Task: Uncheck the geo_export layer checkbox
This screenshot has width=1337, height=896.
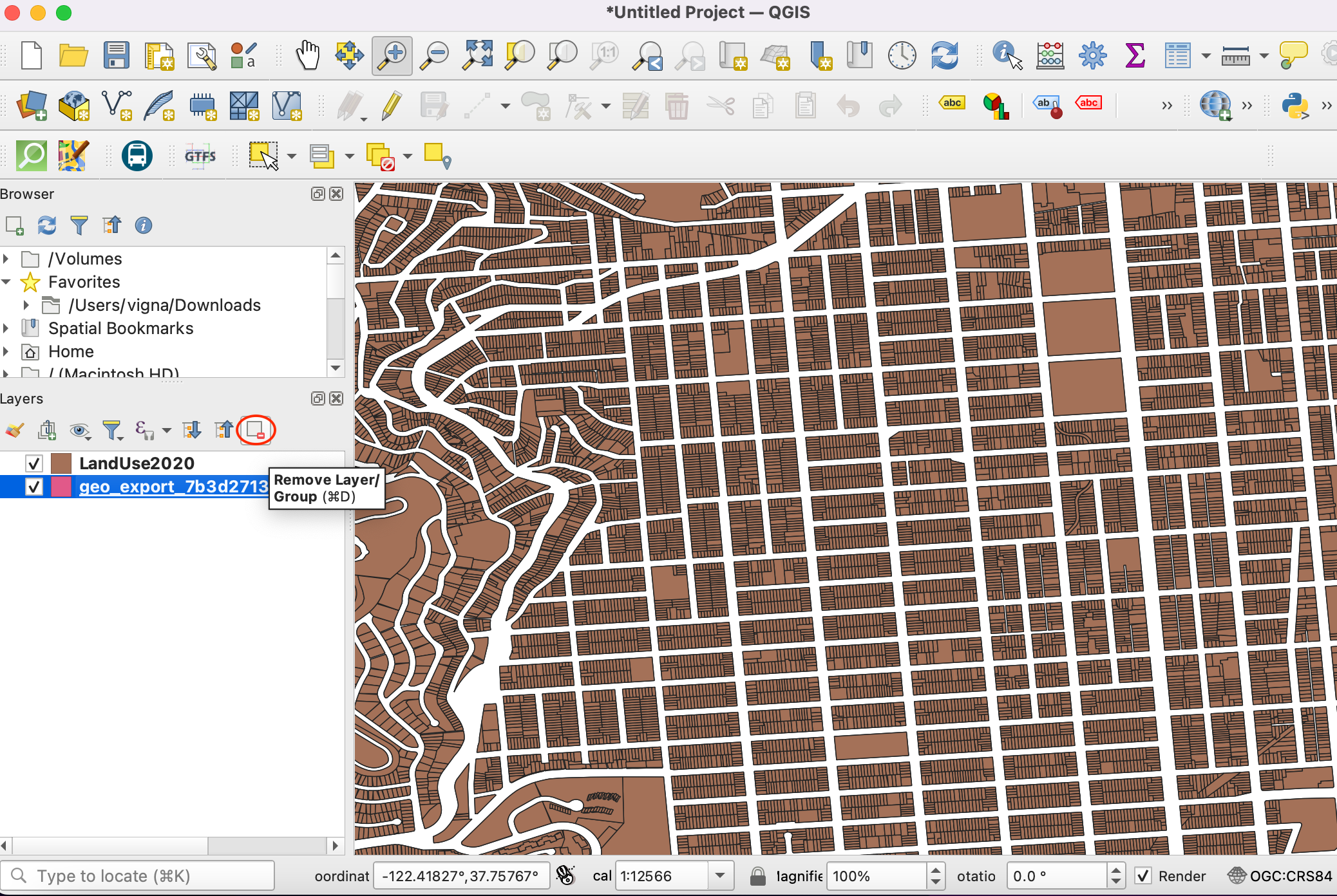Action: (x=34, y=487)
